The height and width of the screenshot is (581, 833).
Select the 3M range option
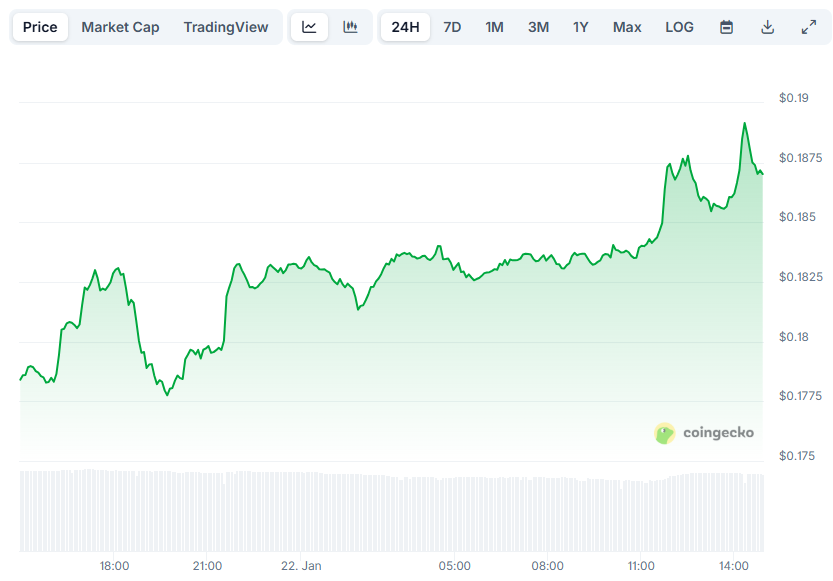click(538, 27)
